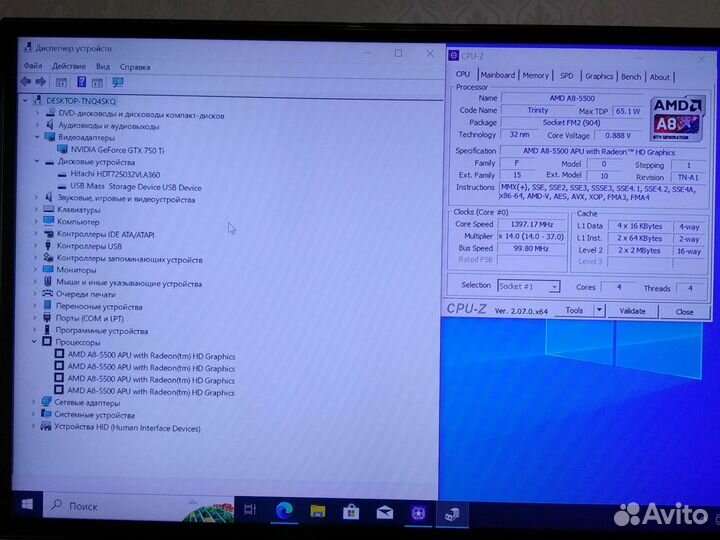Open File Explorer from the taskbar
This screenshot has width=720, height=540.
click(318, 511)
